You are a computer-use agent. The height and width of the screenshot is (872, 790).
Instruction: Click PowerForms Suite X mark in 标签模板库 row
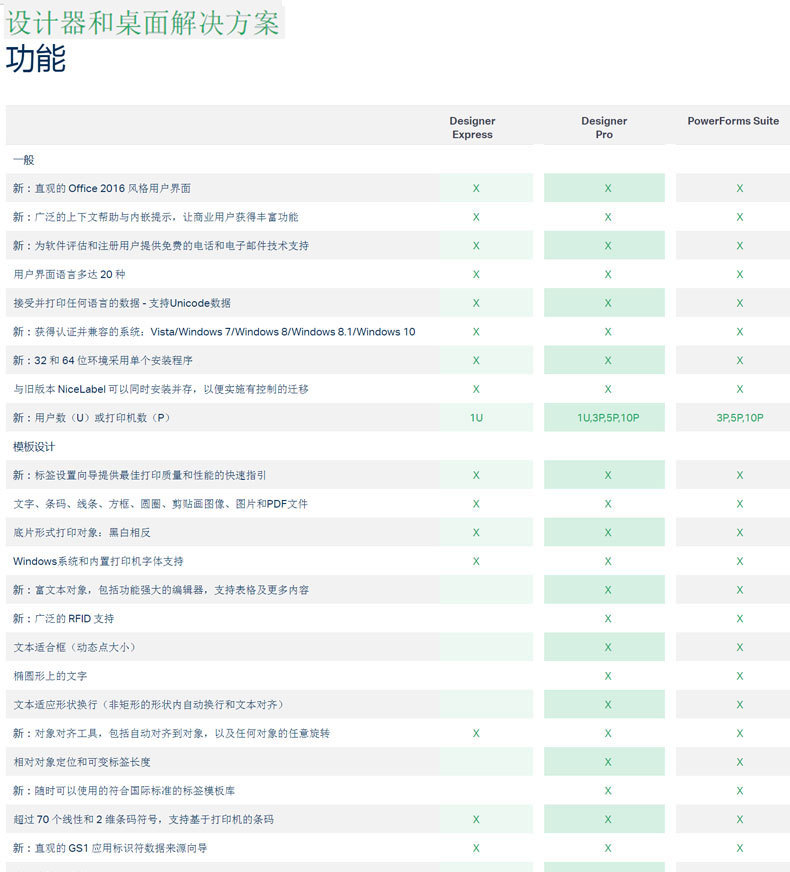739,791
